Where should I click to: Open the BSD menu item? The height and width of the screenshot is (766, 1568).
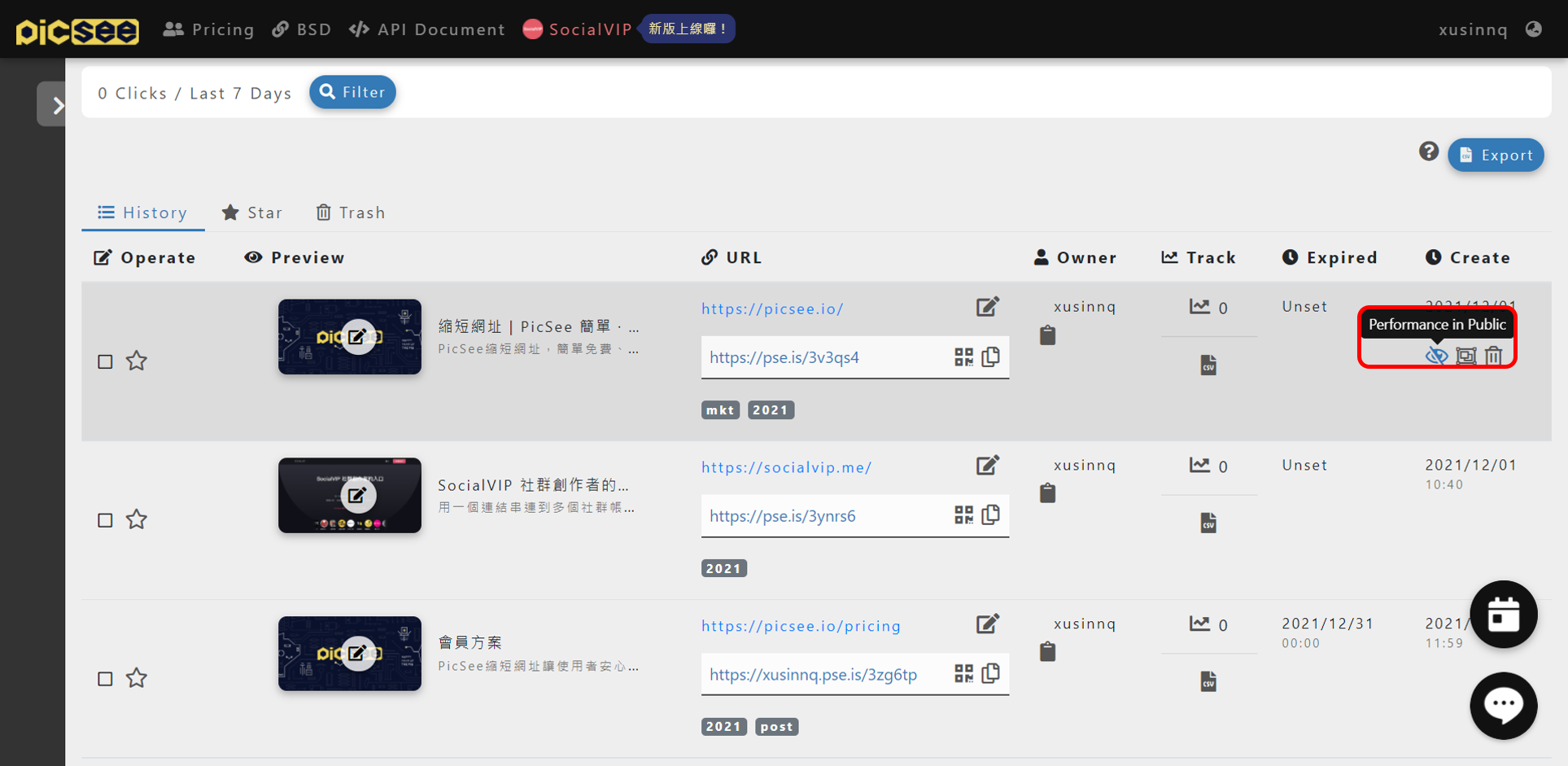[x=302, y=29]
